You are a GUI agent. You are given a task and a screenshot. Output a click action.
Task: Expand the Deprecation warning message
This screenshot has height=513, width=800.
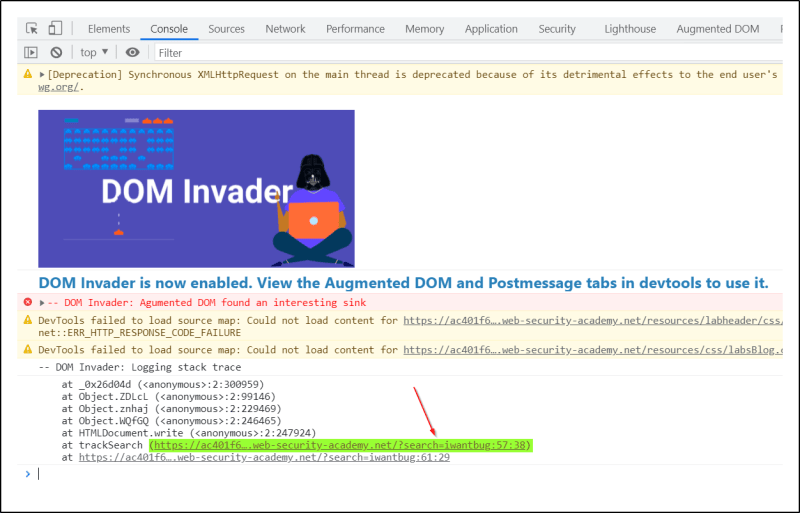point(42,75)
